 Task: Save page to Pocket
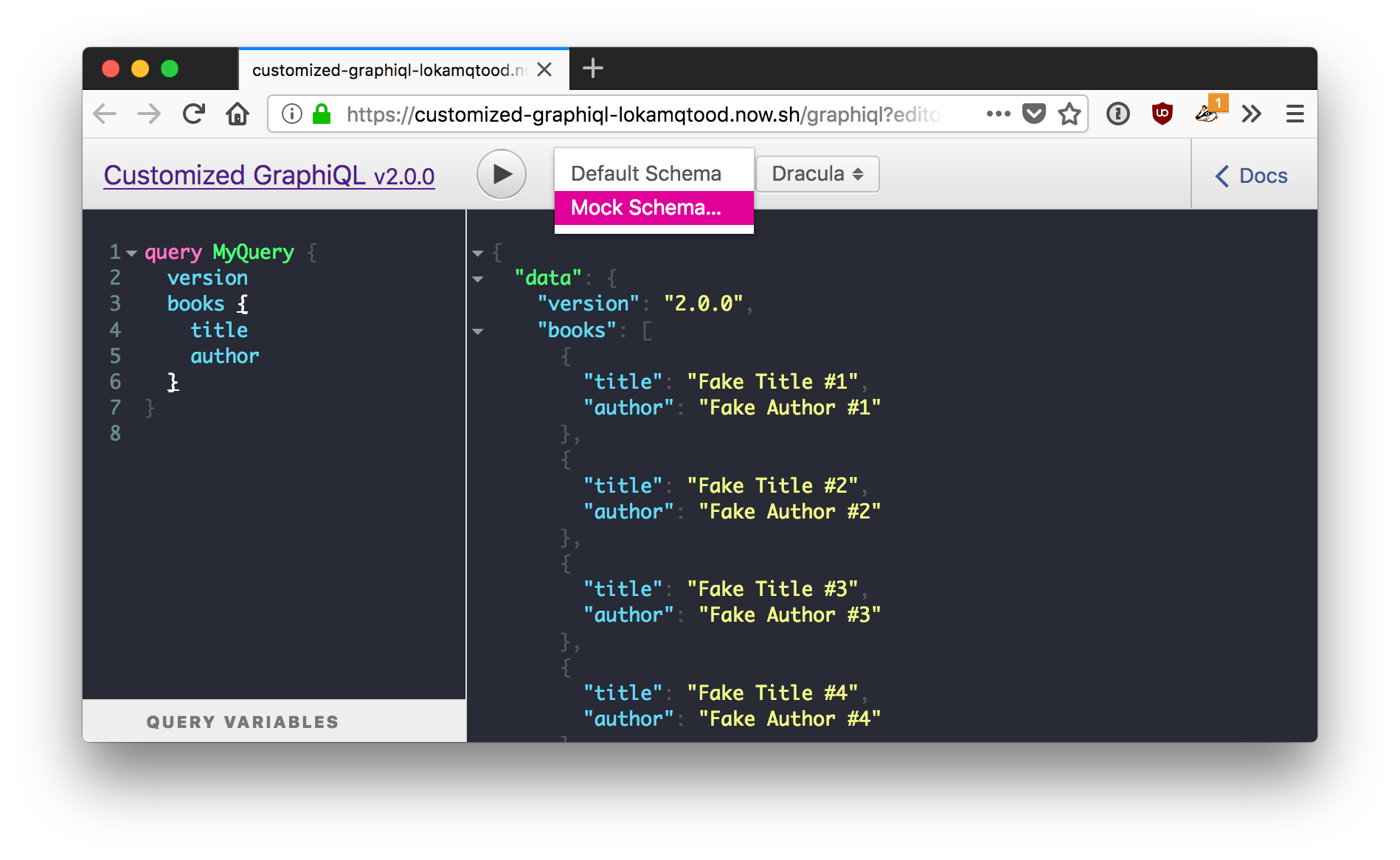(1034, 114)
